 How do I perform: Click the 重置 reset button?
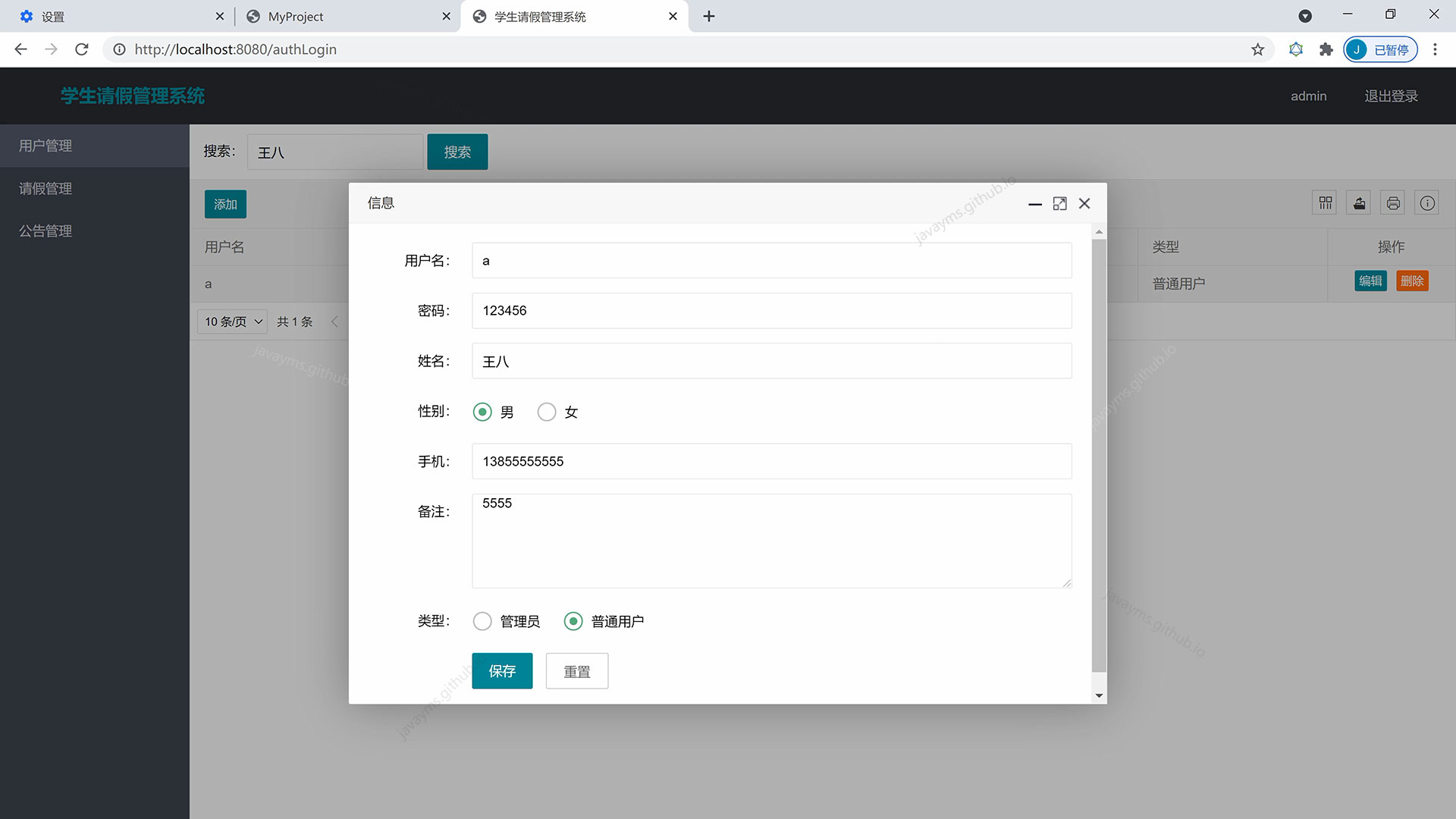pyautogui.click(x=576, y=670)
